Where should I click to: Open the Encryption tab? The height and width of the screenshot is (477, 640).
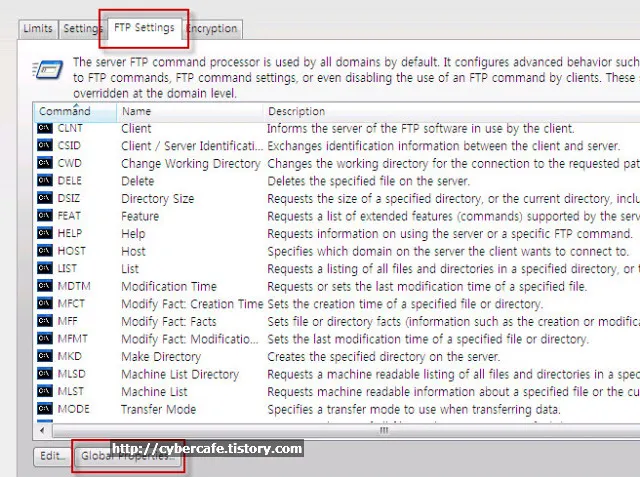coord(212,29)
